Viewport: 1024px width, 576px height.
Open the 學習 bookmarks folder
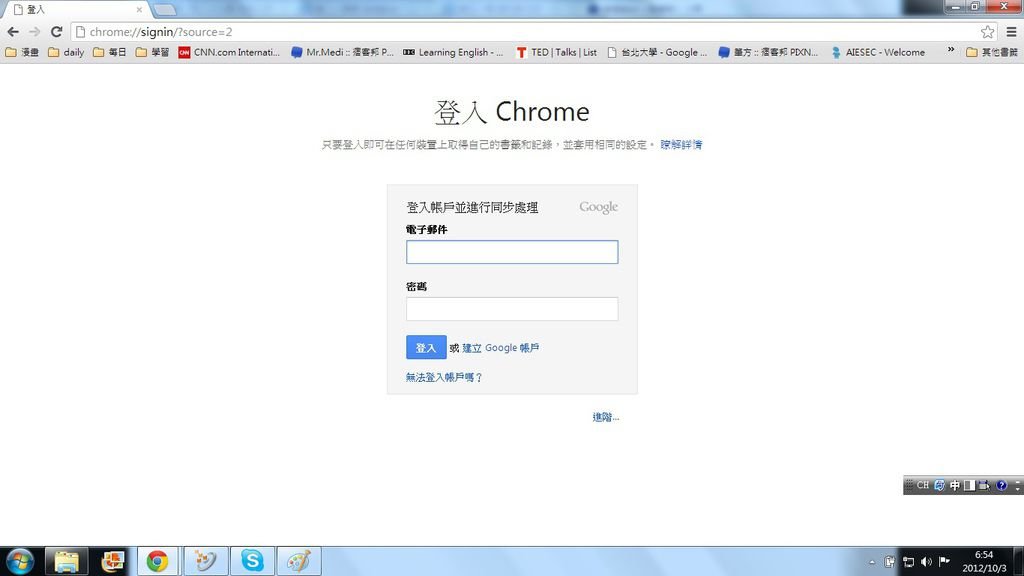click(152, 52)
